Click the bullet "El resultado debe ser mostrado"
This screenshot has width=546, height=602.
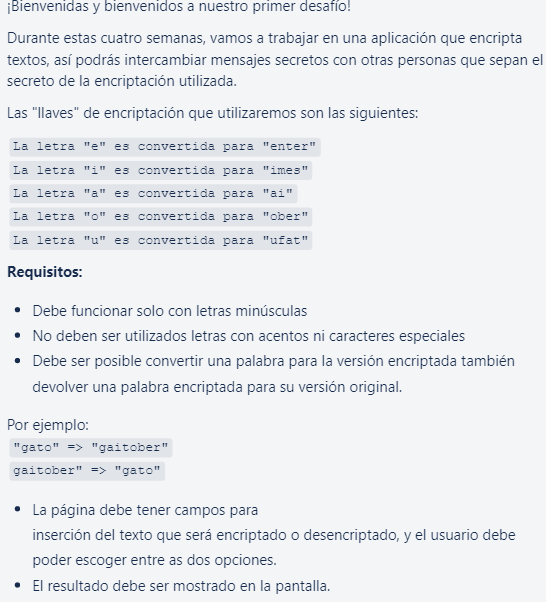point(181,586)
